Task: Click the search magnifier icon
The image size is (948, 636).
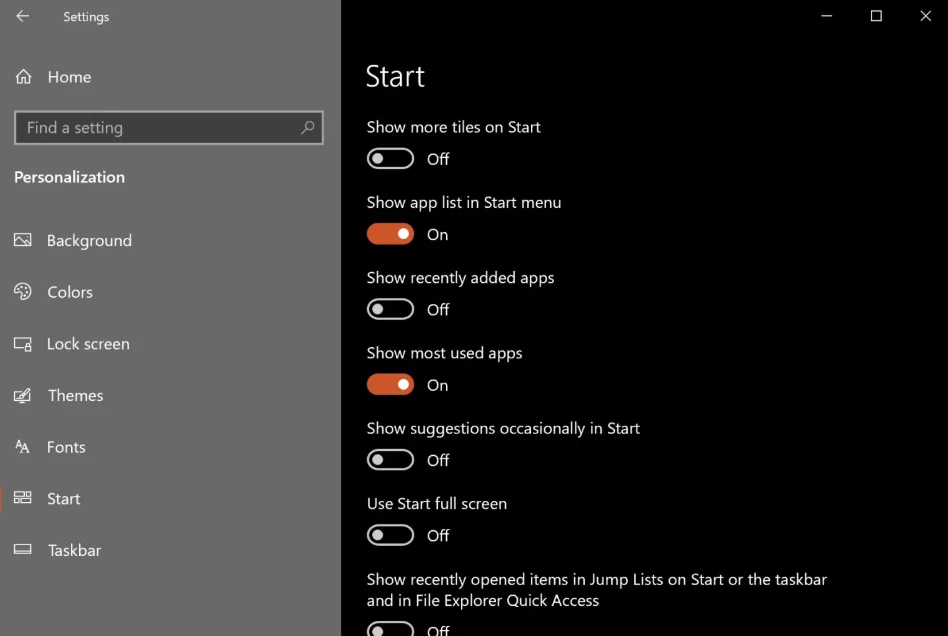Action: (308, 128)
